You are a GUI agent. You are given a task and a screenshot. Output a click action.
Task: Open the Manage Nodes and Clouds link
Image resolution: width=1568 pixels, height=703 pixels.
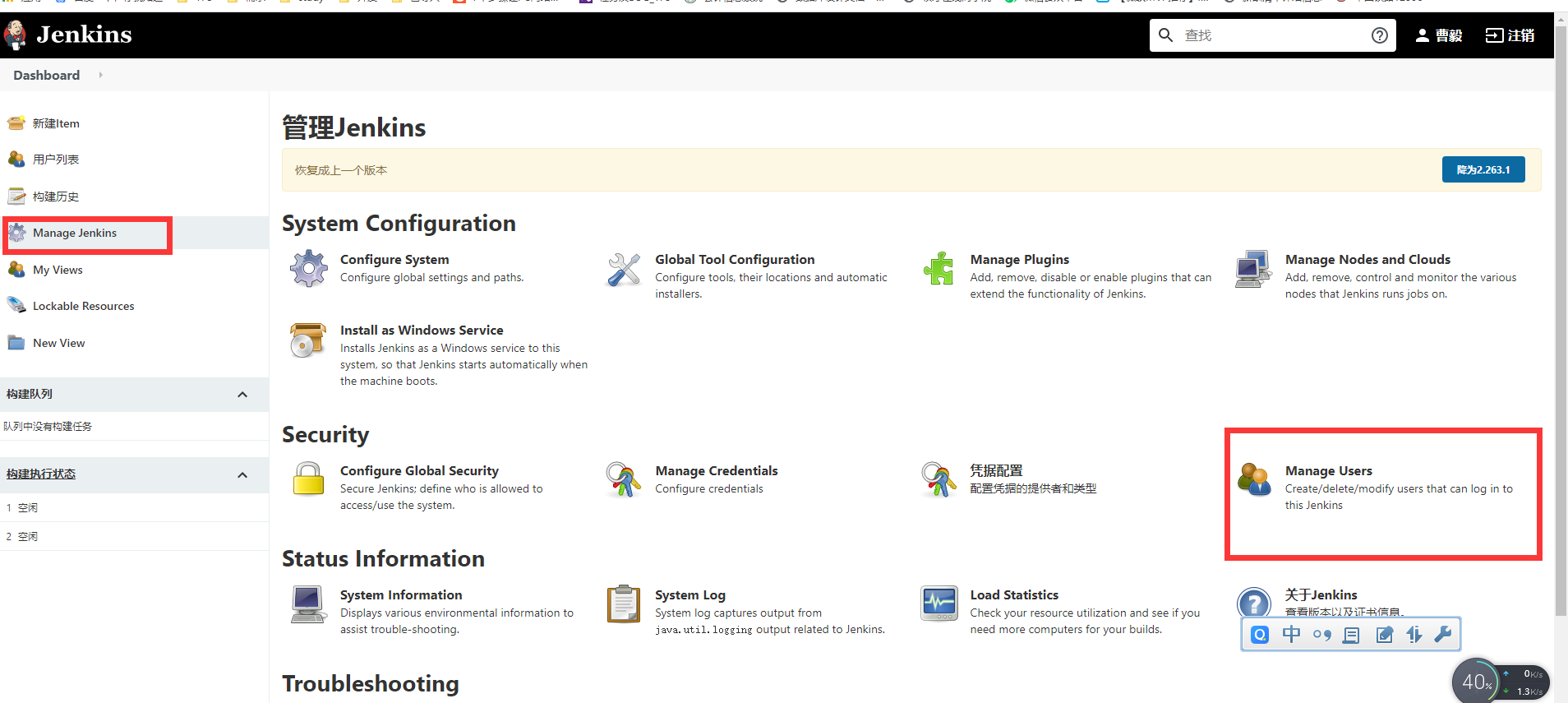point(1367,259)
